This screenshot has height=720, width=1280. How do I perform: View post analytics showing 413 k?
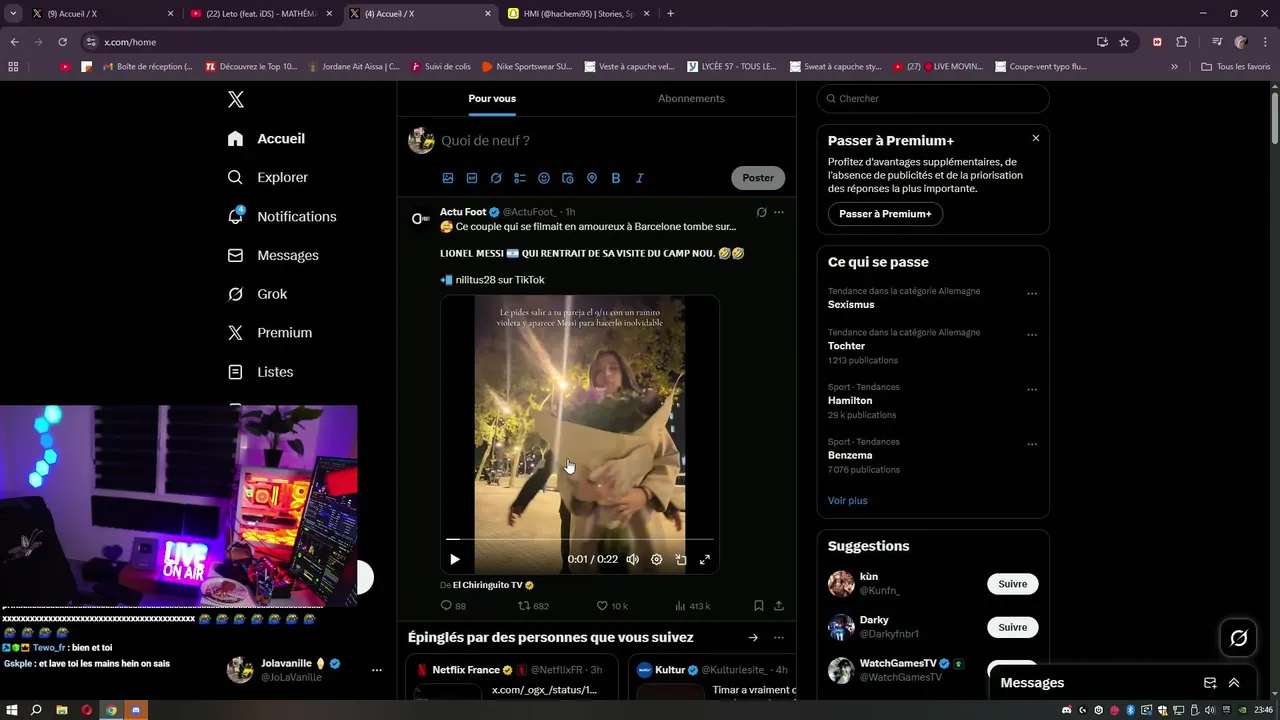tap(692, 606)
